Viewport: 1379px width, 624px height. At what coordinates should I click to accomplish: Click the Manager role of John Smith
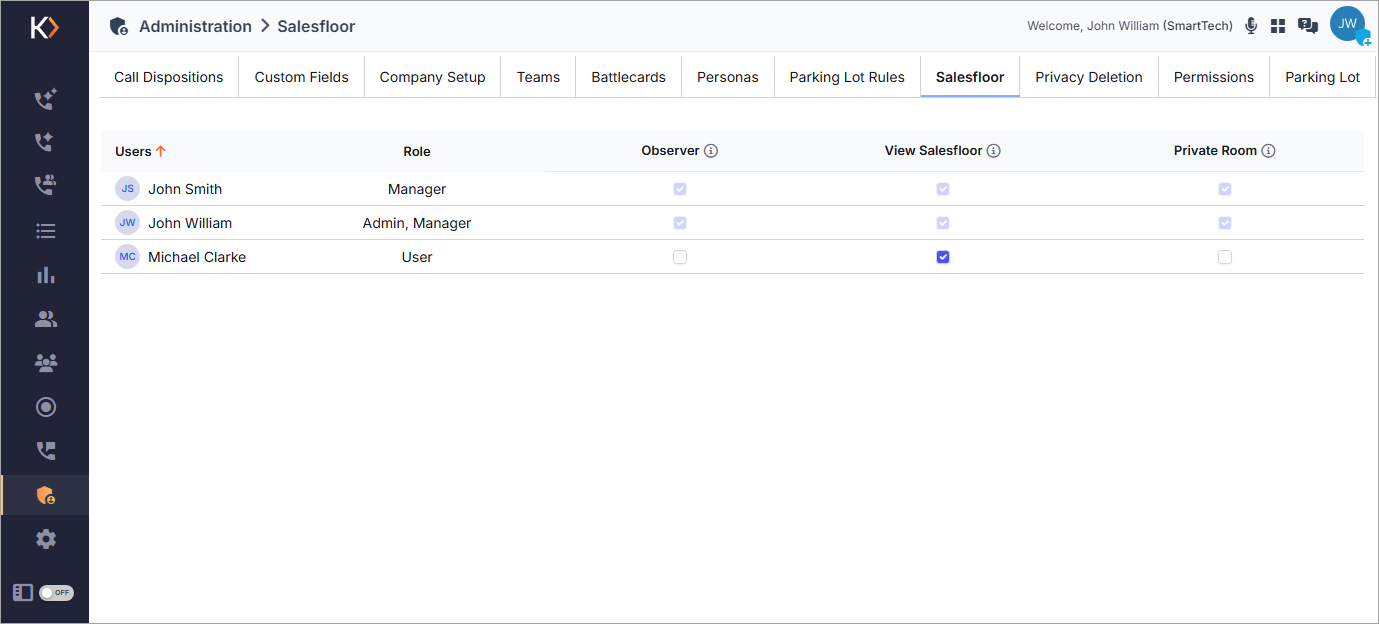point(417,189)
